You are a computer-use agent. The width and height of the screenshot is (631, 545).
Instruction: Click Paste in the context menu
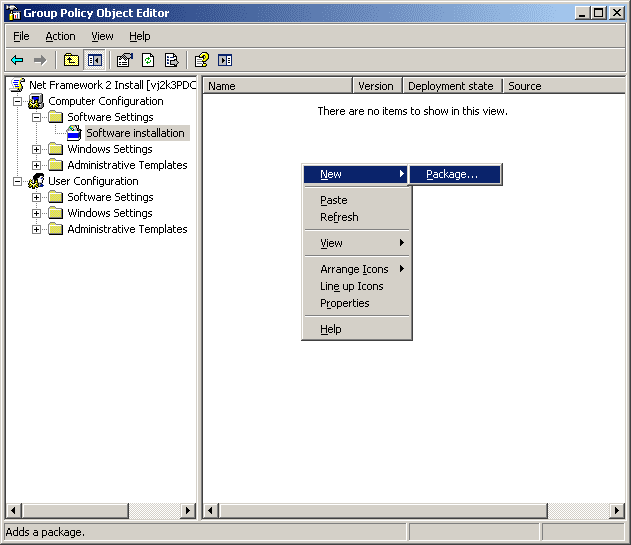click(357, 200)
